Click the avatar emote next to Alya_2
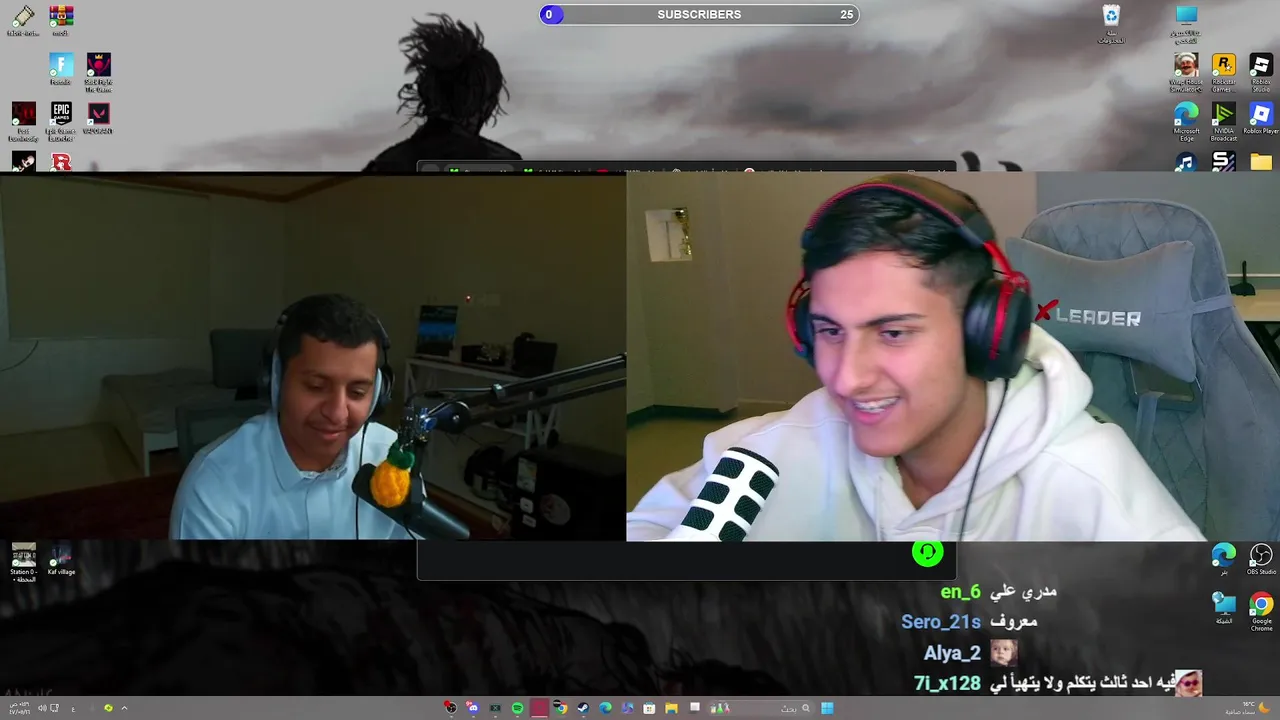The image size is (1280, 720). pyautogui.click(x=1003, y=653)
